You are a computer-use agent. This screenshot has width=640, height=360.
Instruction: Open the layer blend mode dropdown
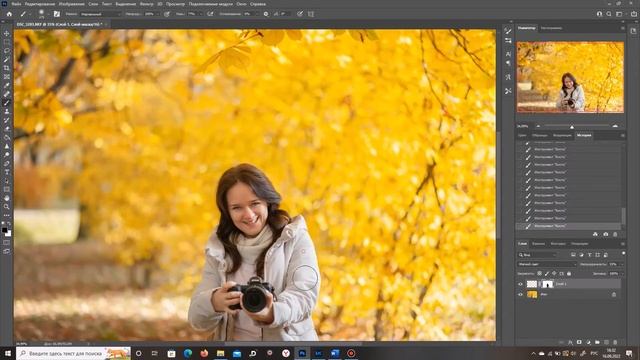[547, 264]
